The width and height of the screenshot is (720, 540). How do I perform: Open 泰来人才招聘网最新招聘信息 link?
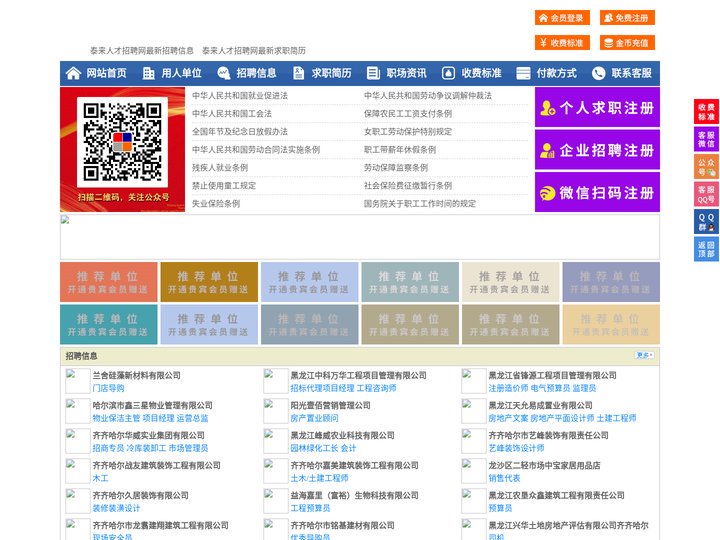[142, 51]
